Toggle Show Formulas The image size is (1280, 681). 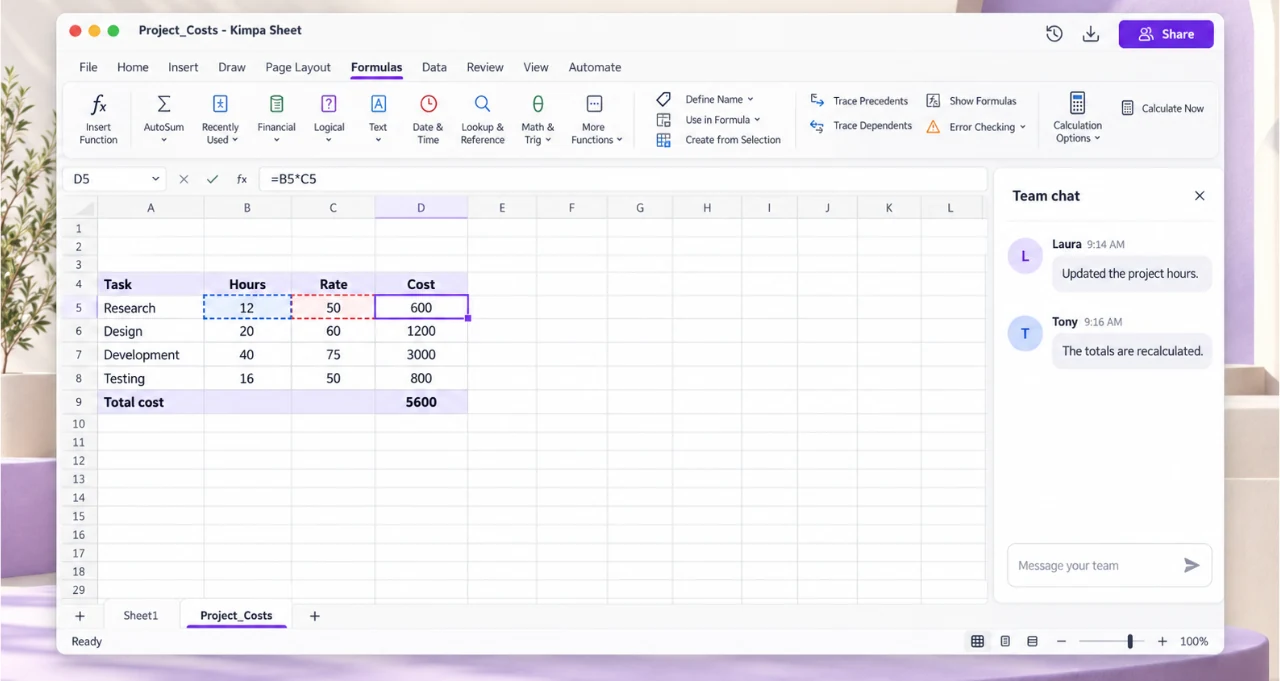[x=971, y=101]
